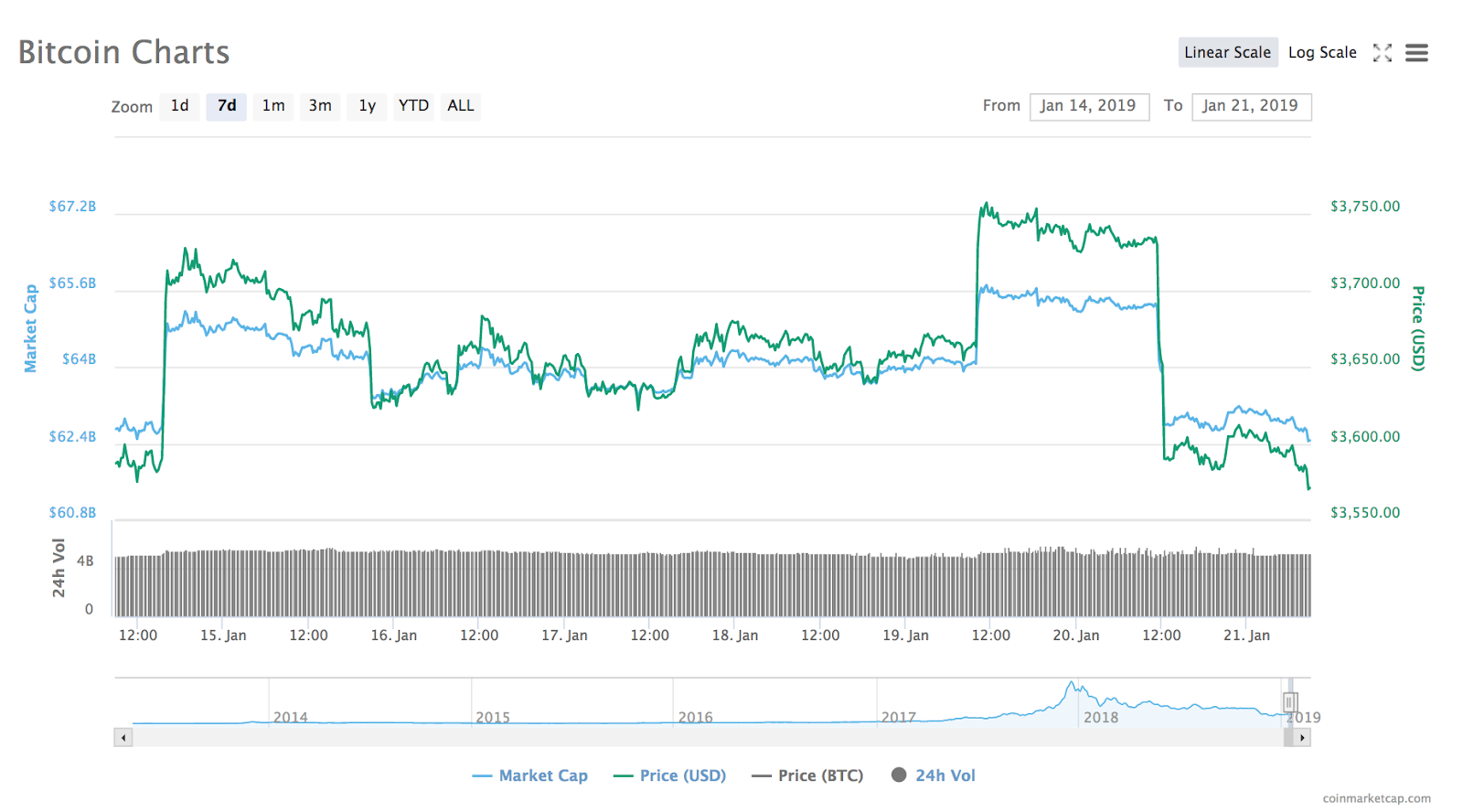Set zoom to 1y
This screenshot has height=812, width=1463.
[367, 106]
